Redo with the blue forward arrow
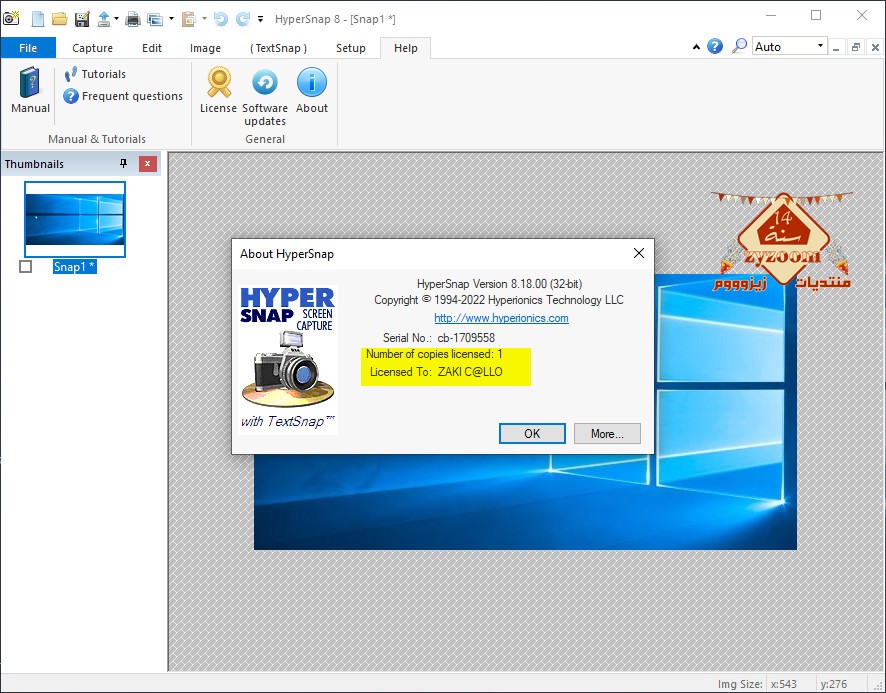The width and height of the screenshot is (886, 693). pyautogui.click(x=243, y=19)
